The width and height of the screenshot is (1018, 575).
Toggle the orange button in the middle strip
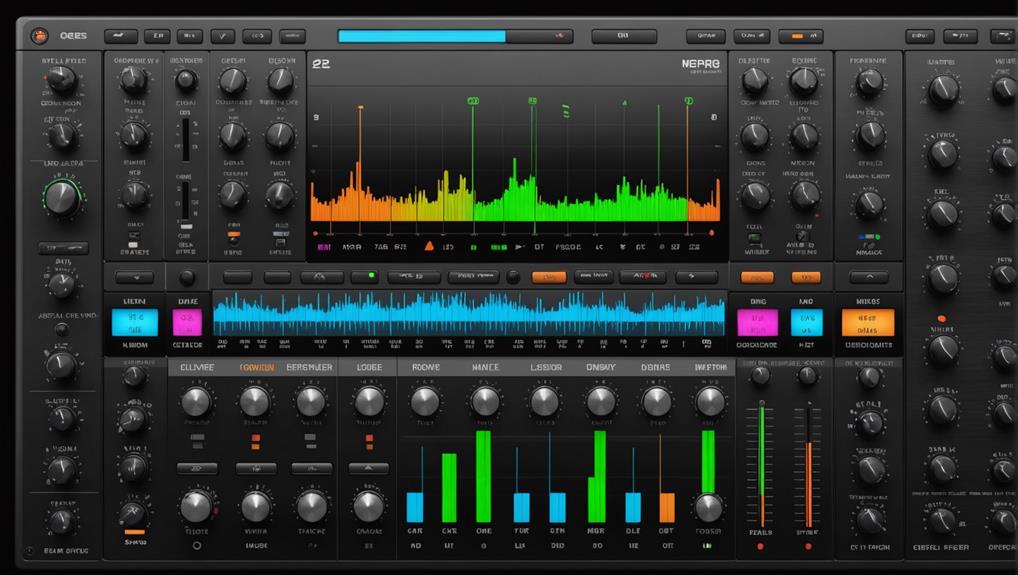[549, 277]
